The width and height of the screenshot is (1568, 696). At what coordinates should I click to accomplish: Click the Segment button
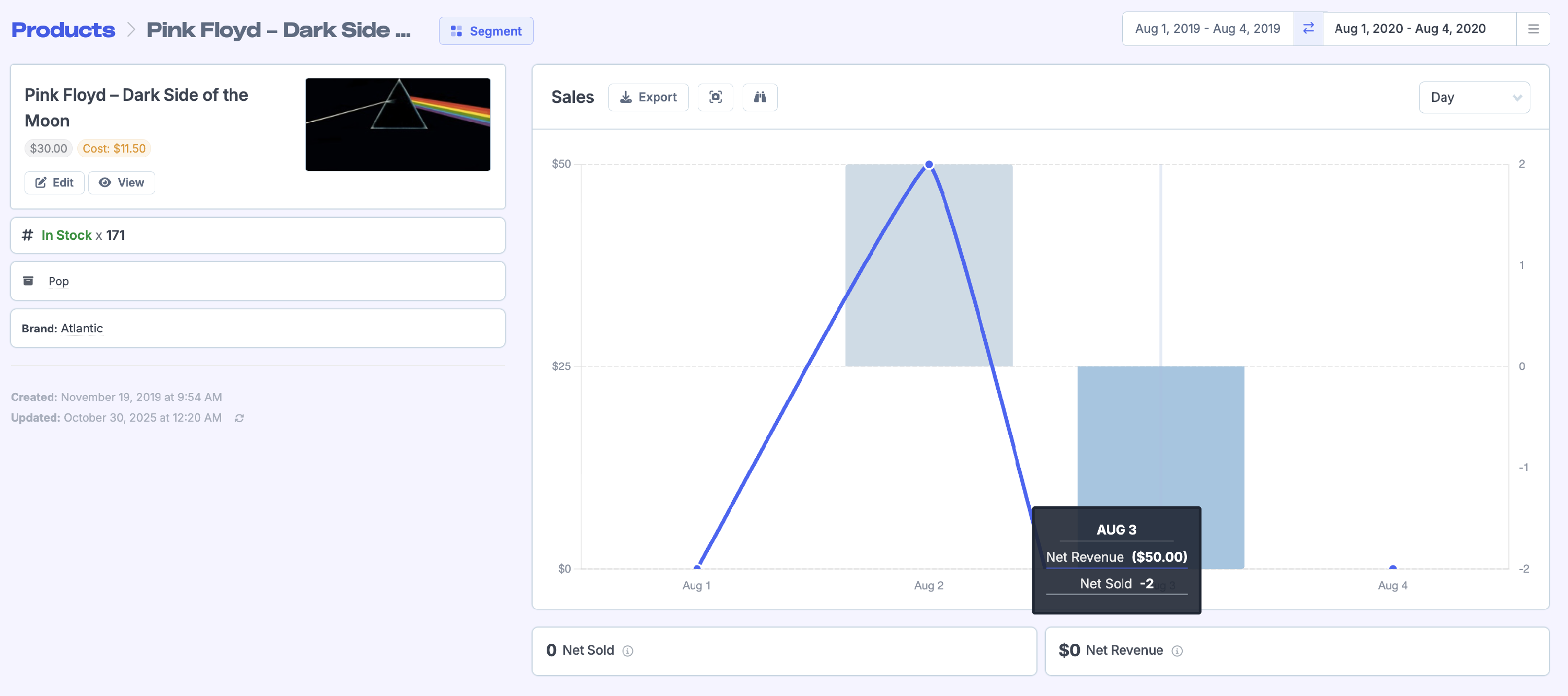tap(486, 31)
